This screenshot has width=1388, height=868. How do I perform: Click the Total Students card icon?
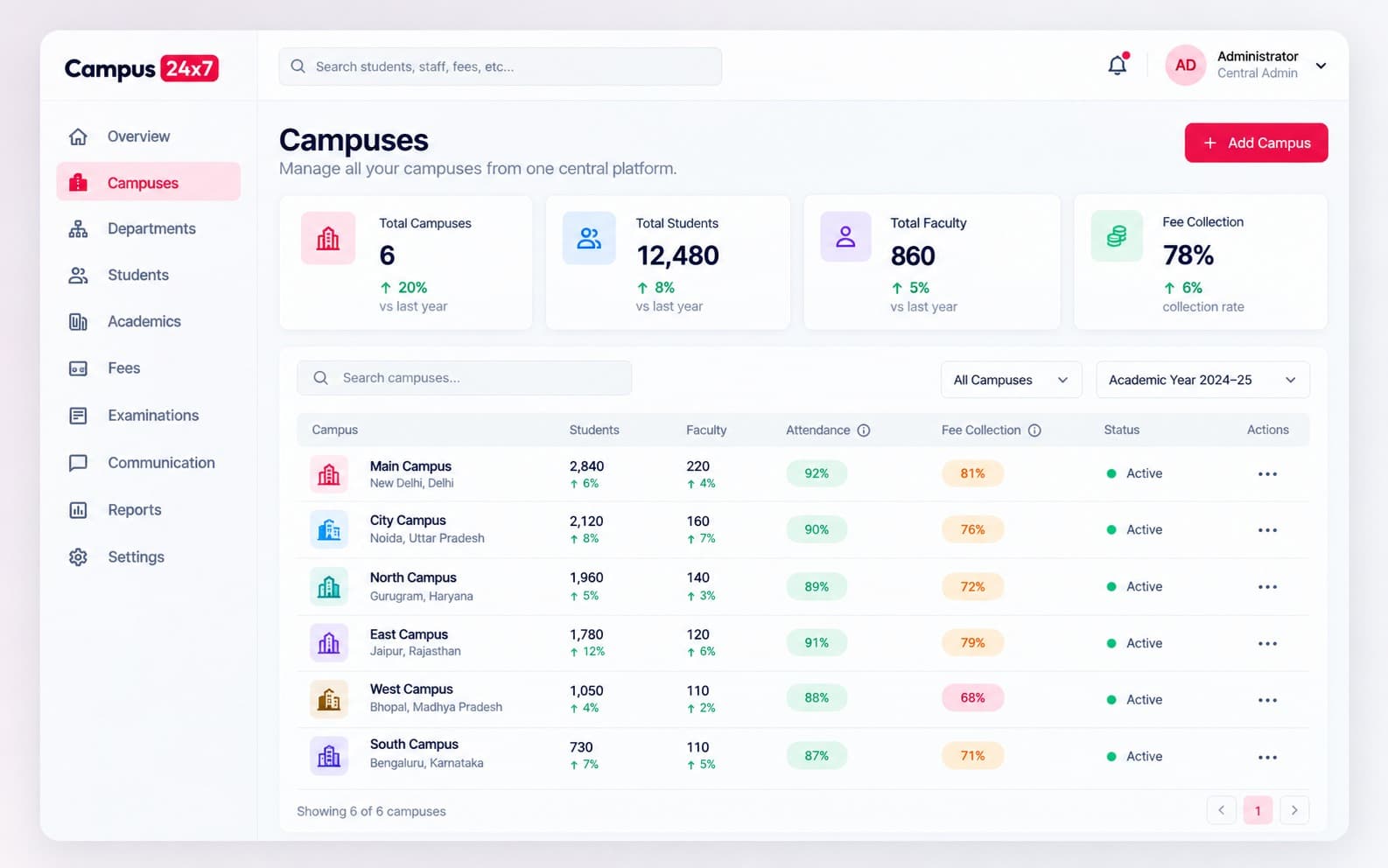[x=589, y=237]
